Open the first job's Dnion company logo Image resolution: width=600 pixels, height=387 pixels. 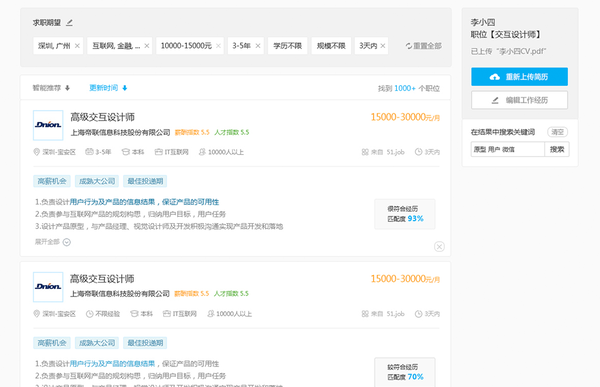[48, 125]
